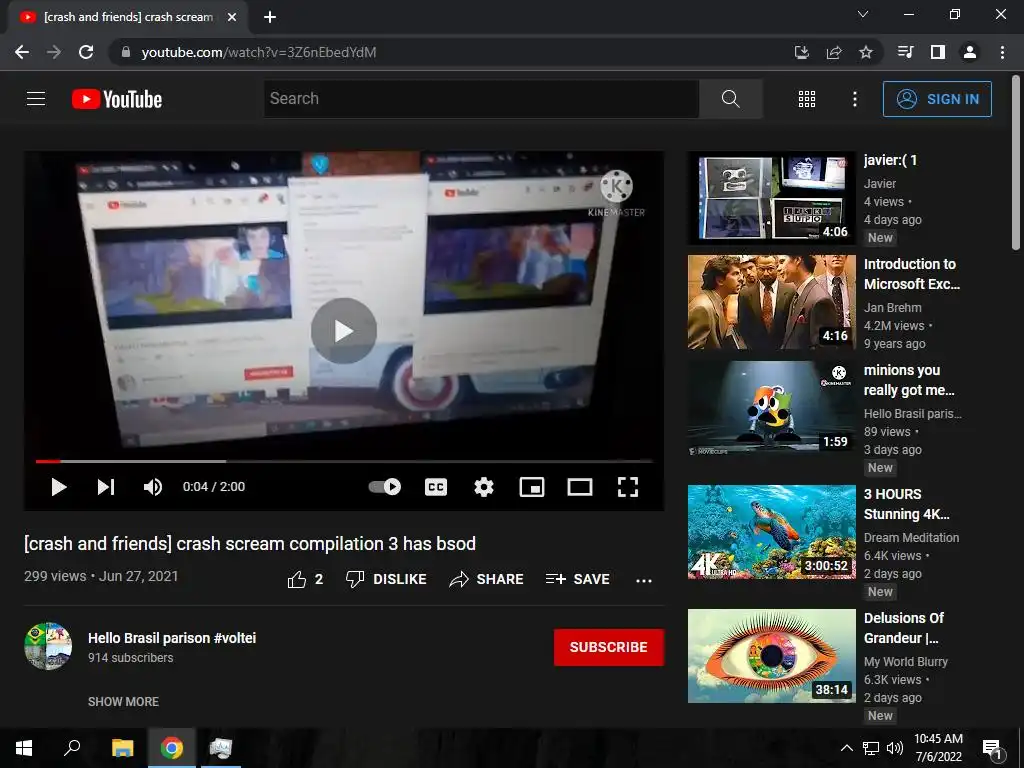Open the YouTube hamburger guide menu

tap(36, 99)
